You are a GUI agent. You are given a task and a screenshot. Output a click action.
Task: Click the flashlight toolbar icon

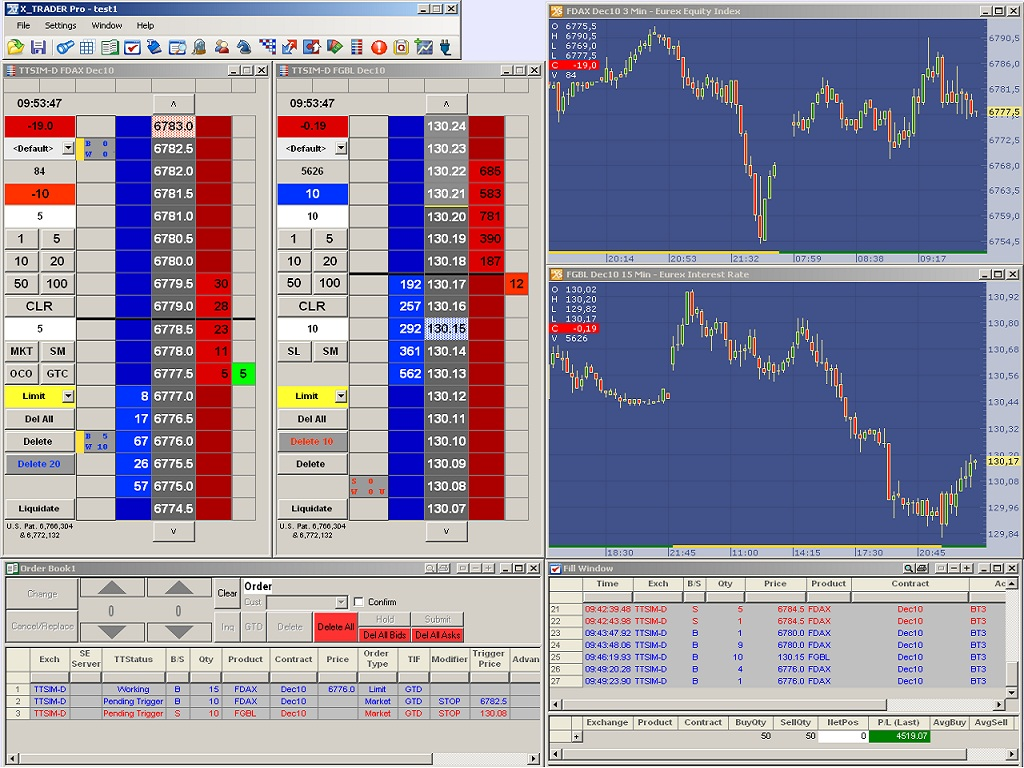click(x=65, y=47)
